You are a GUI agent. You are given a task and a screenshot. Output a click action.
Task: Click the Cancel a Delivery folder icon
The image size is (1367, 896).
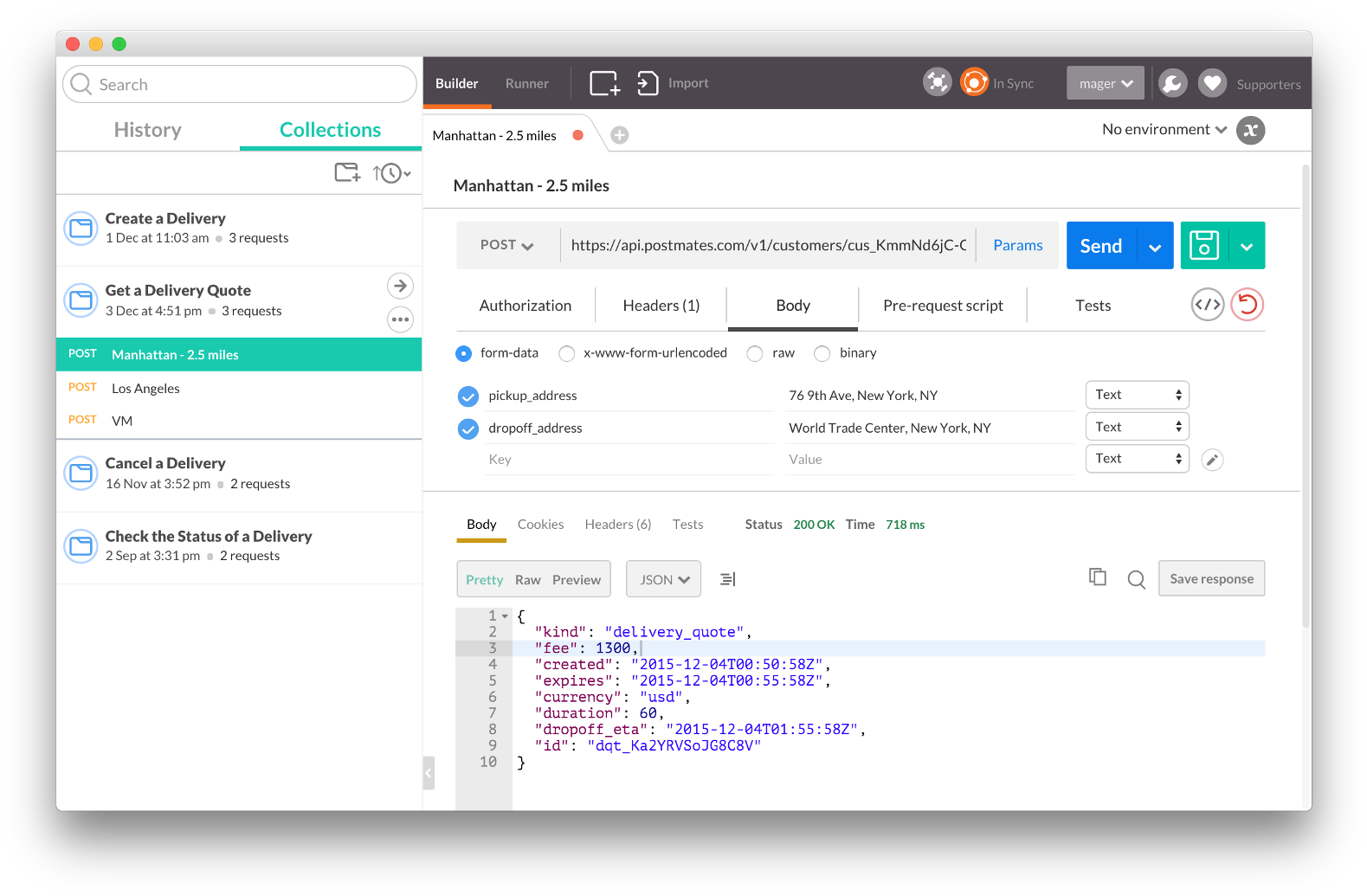pos(81,474)
